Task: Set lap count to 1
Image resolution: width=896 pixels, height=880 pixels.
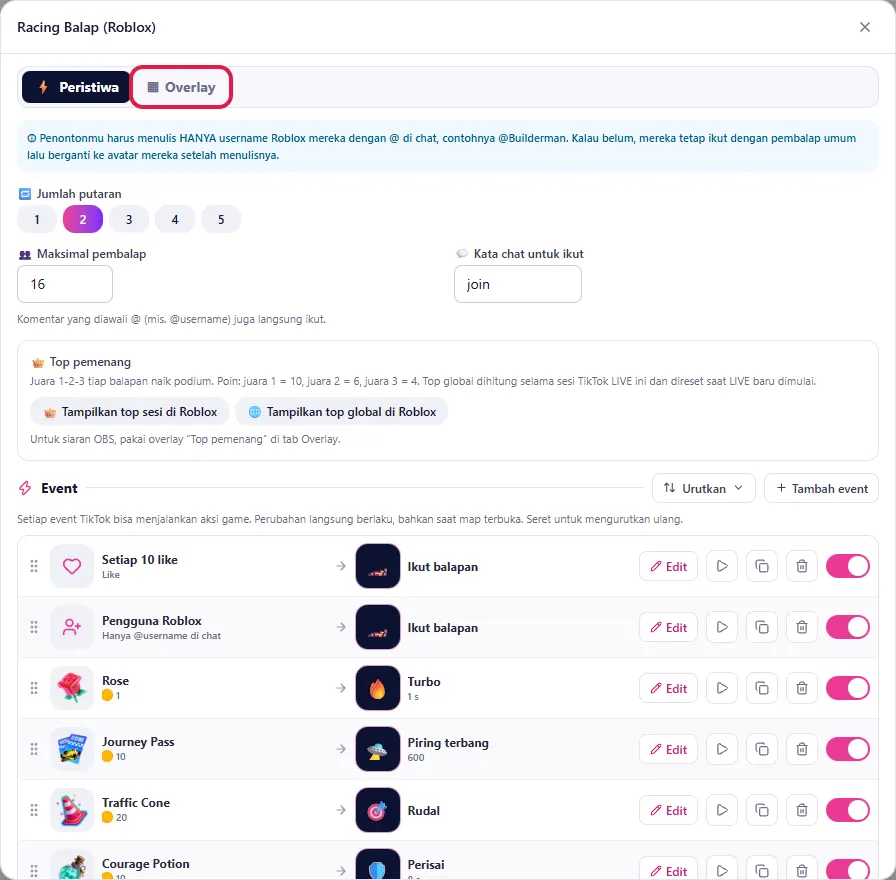Action: tap(37, 219)
